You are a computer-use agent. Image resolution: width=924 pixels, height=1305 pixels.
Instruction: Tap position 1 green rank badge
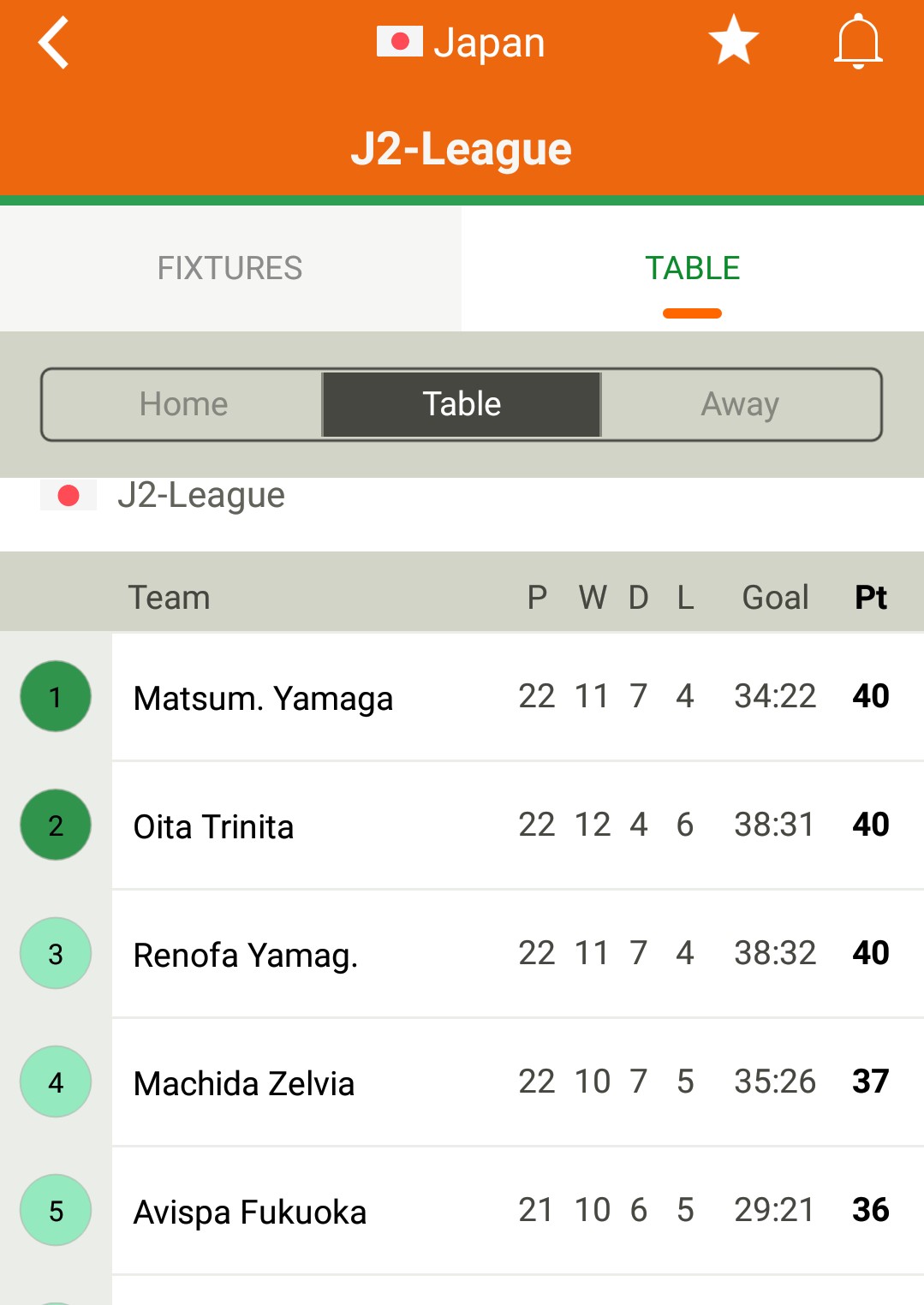[56, 696]
